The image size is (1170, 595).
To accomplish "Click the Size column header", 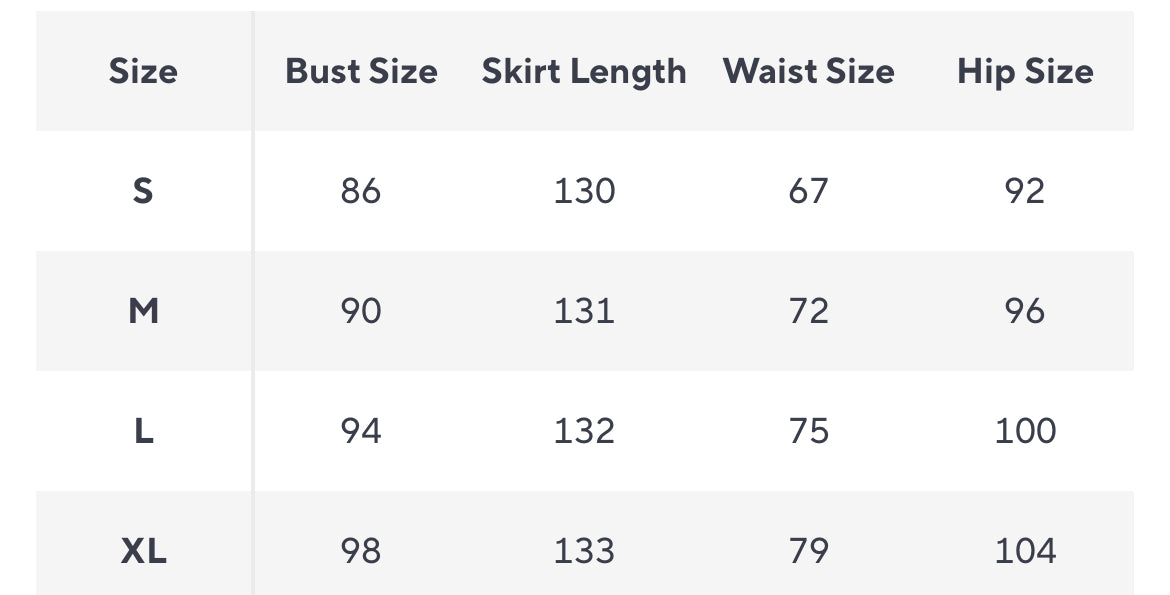I will point(143,71).
